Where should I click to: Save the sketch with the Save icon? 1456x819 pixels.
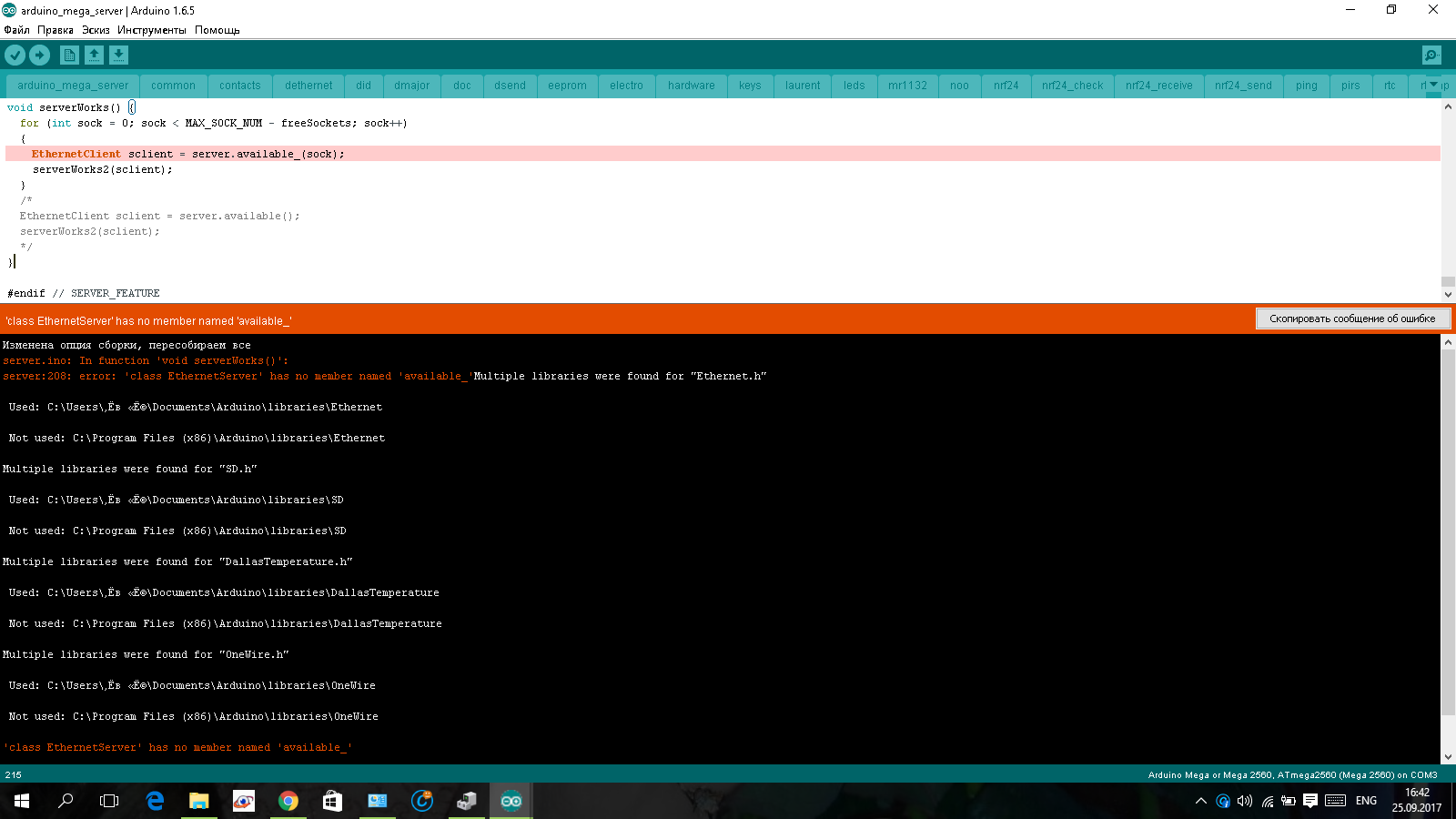pyautogui.click(x=118, y=56)
